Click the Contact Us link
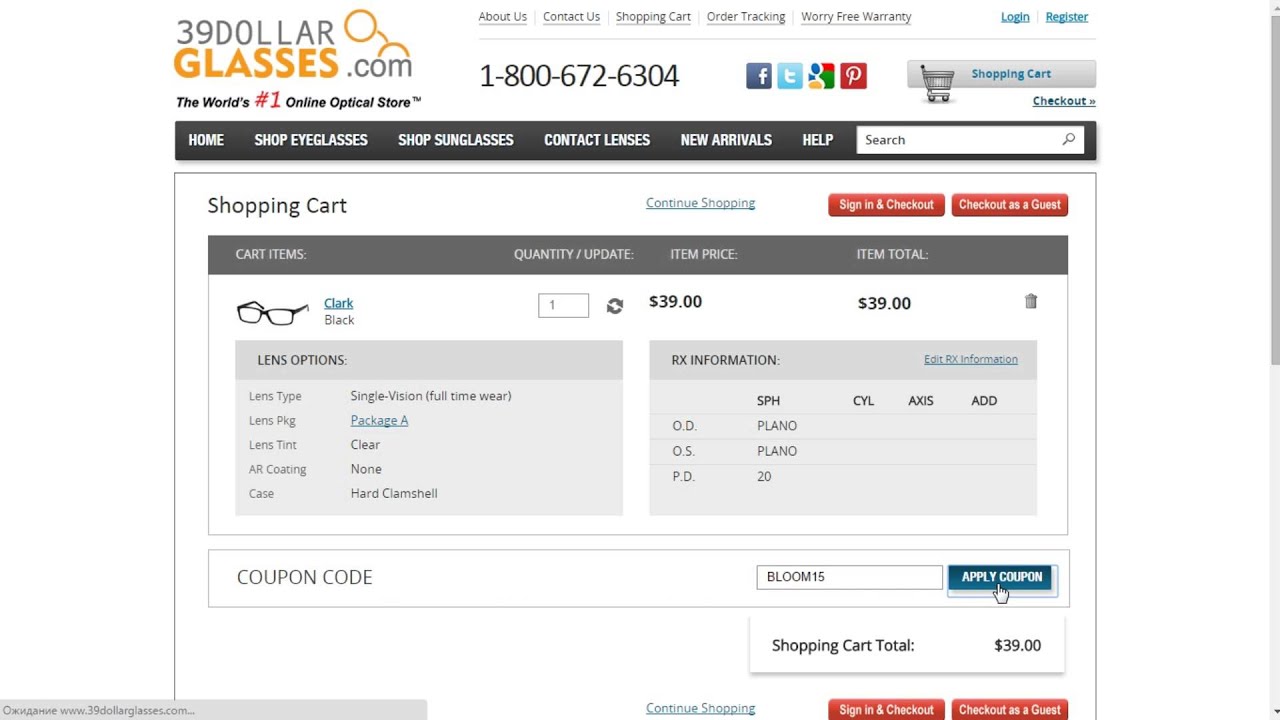The image size is (1280, 720). pyautogui.click(x=571, y=17)
